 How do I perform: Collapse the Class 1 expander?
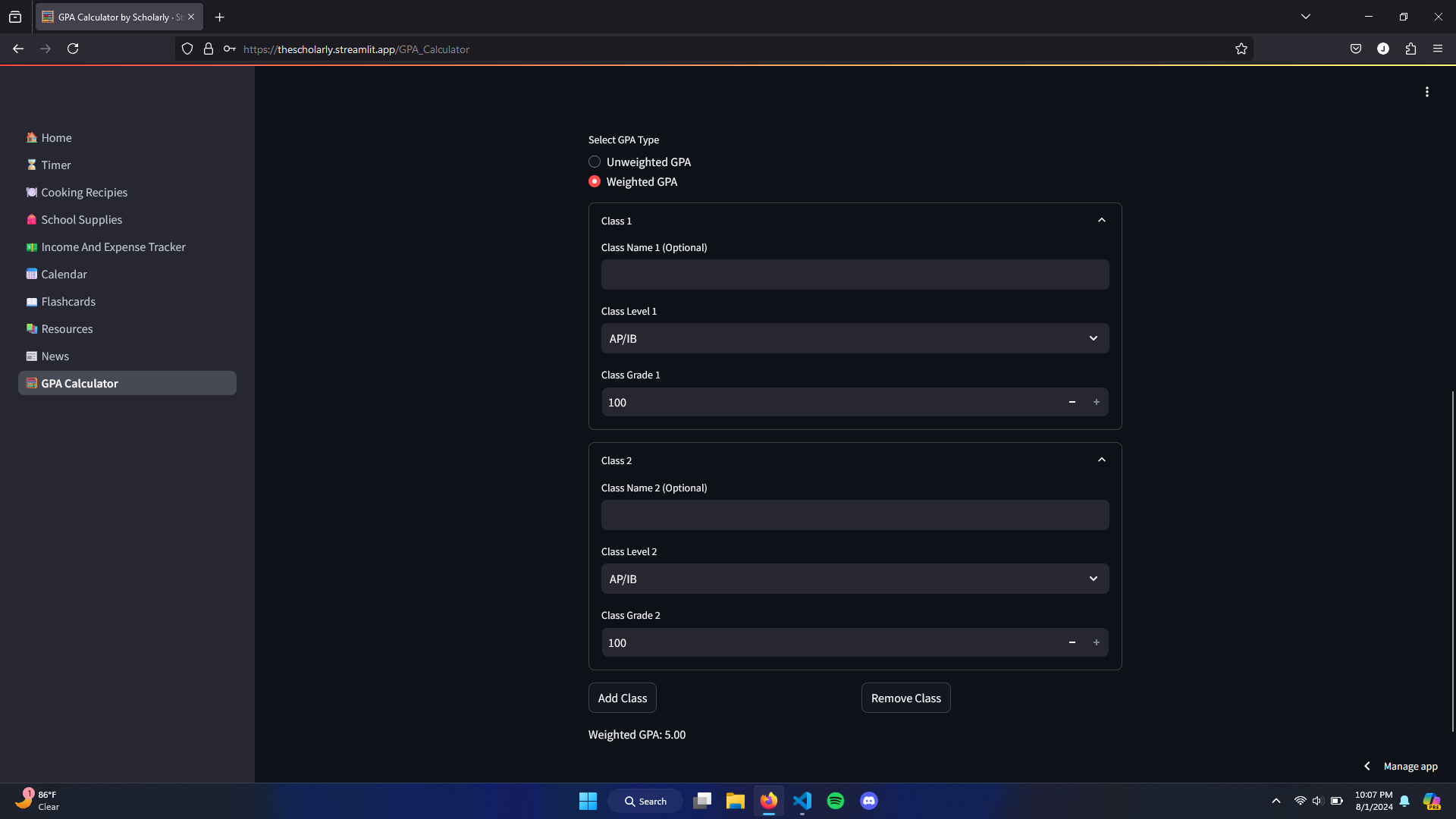tap(1101, 221)
